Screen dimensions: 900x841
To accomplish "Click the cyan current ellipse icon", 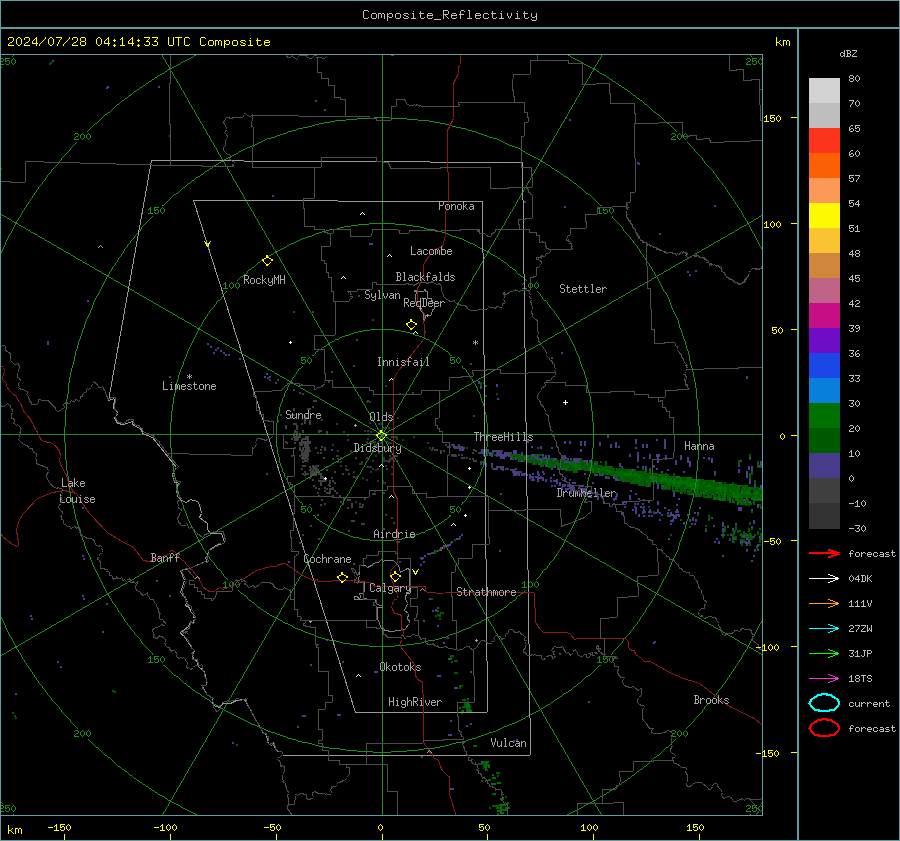I will 824,703.
